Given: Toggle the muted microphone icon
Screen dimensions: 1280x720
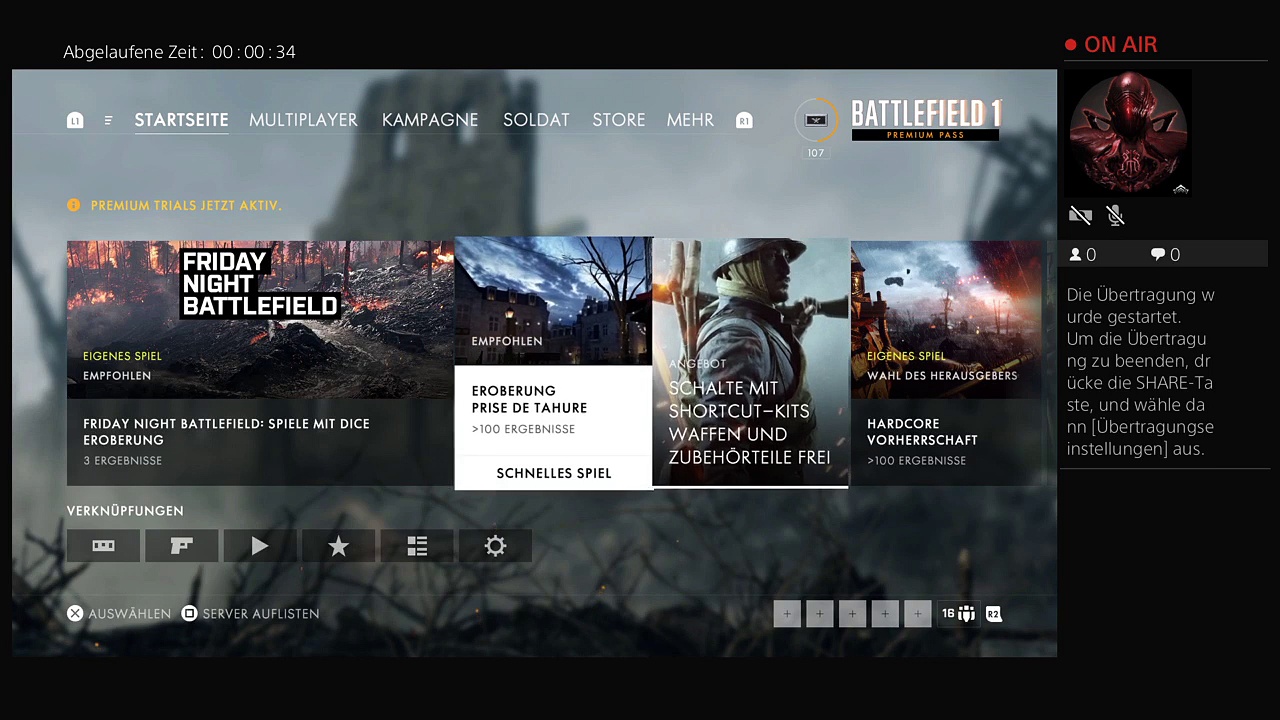Looking at the screenshot, I should pyautogui.click(x=1116, y=215).
